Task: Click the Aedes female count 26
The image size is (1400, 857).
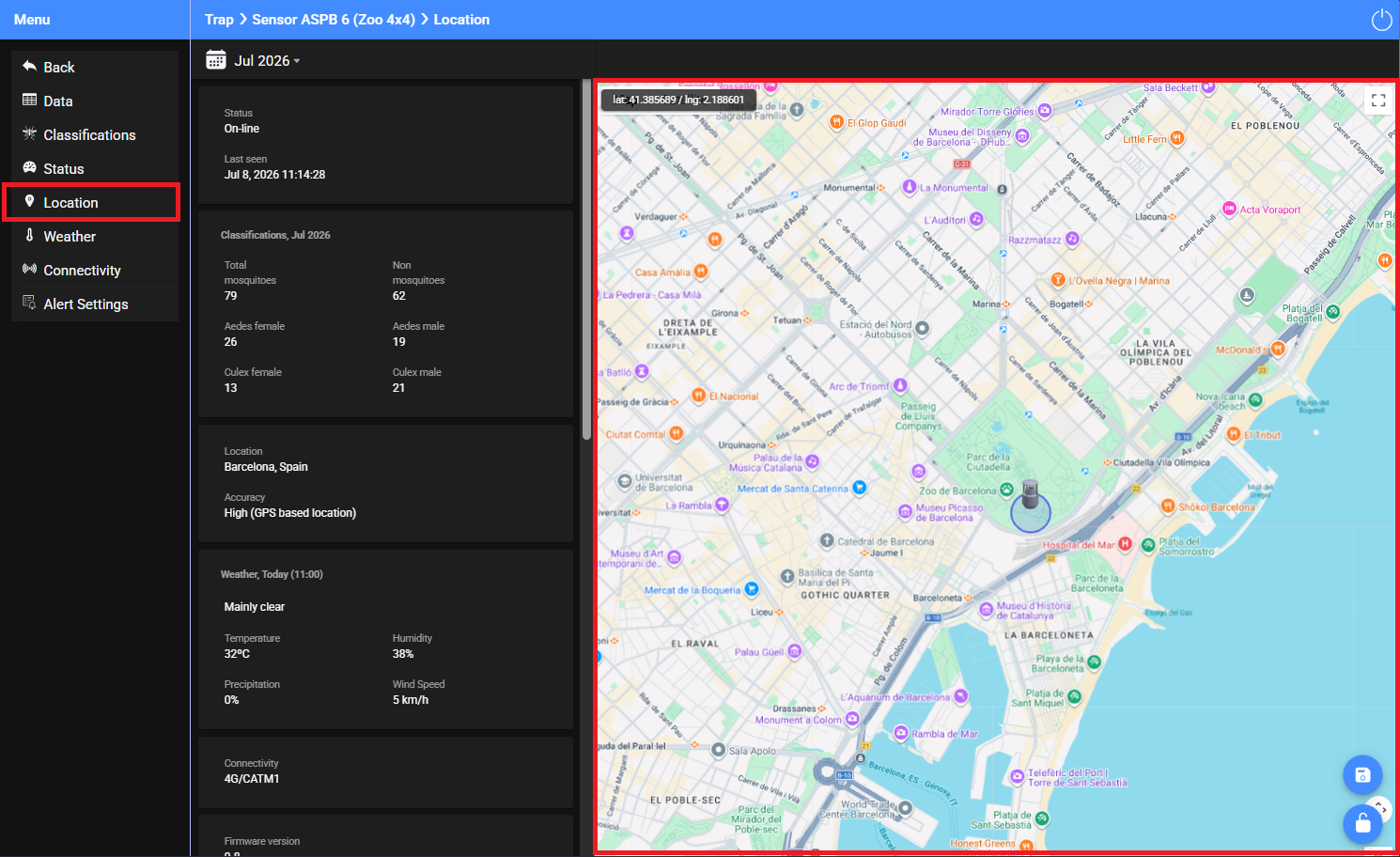Action: click(x=230, y=342)
